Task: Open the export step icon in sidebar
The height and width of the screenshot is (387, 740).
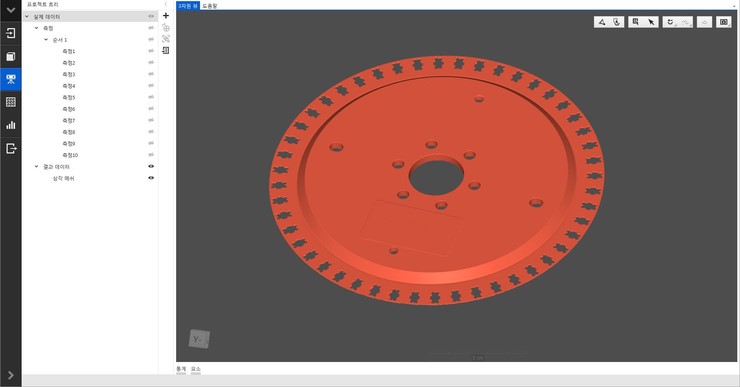Action: tap(10, 149)
